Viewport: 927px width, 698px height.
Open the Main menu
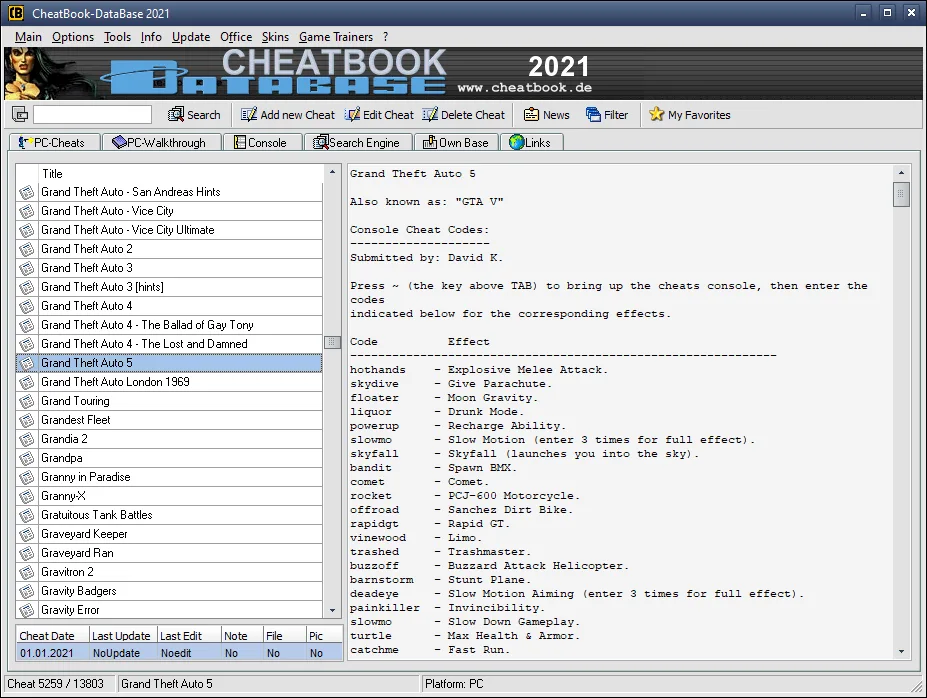pos(28,37)
